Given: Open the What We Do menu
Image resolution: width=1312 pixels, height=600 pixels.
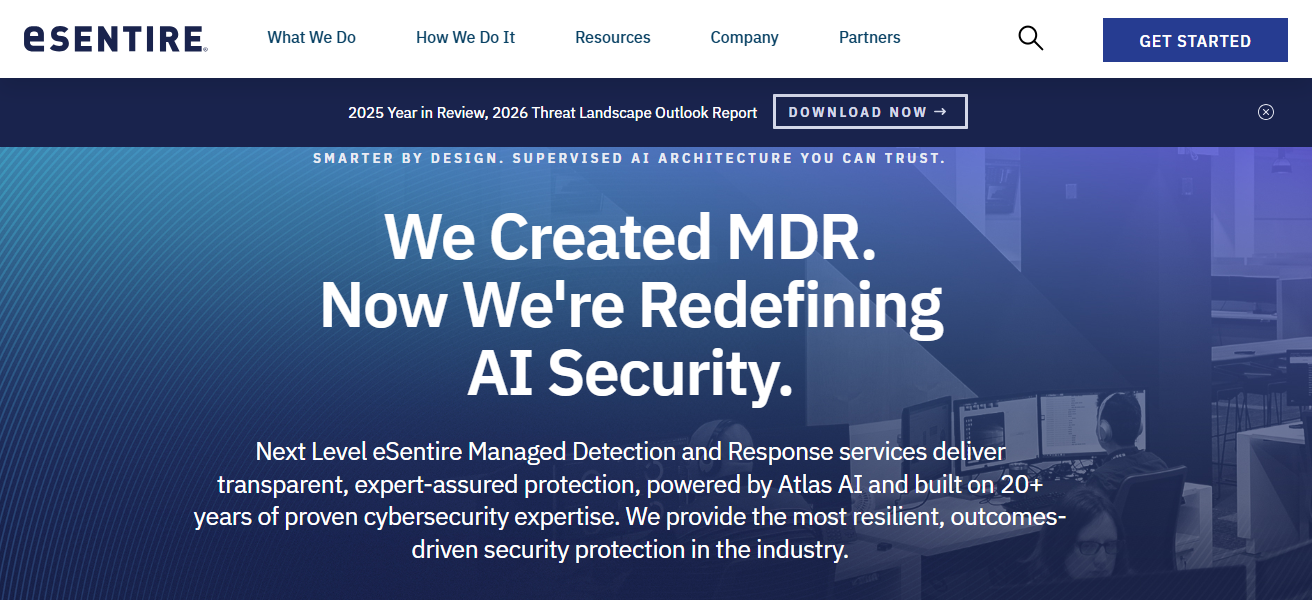Looking at the screenshot, I should point(311,38).
